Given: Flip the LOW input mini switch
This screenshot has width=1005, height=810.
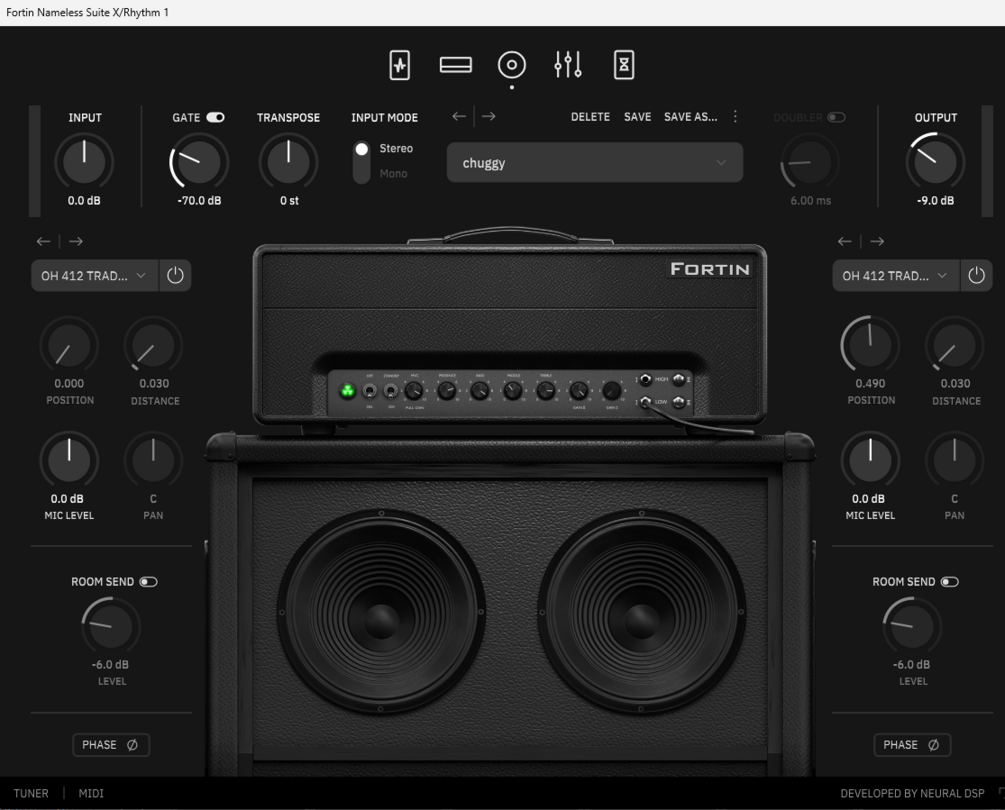Looking at the screenshot, I should pyautogui.click(x=679, y=402).
